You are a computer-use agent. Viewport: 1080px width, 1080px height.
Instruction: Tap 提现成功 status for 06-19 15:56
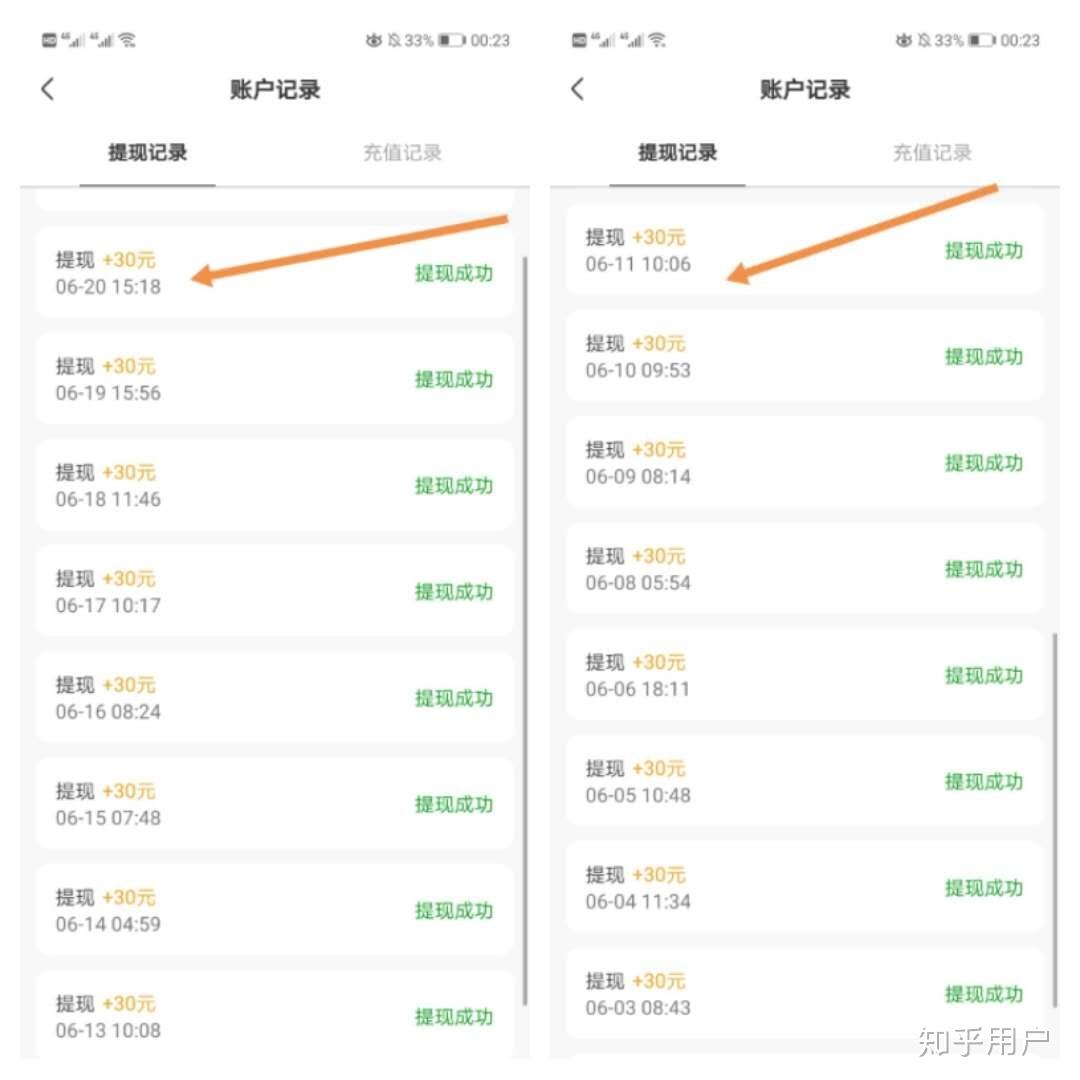pyautogui.click(x=454, y=379)
